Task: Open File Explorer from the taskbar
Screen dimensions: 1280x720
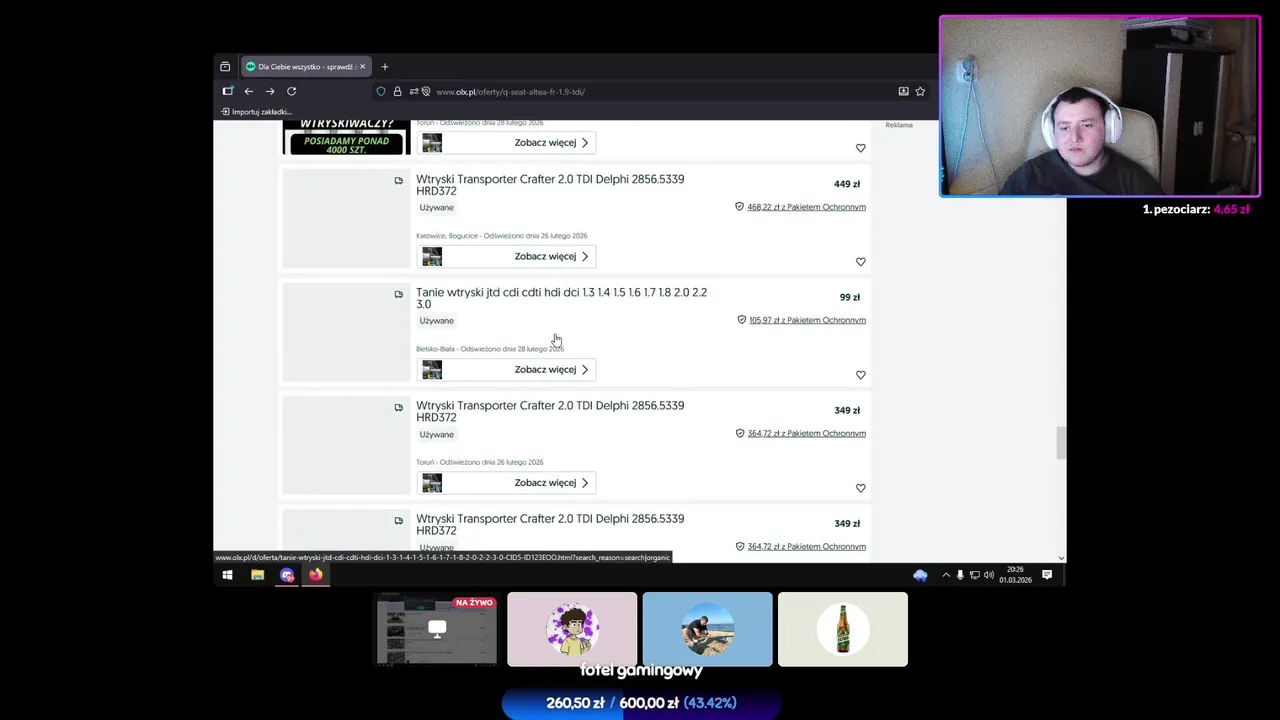Action: (x=257, y=575)
